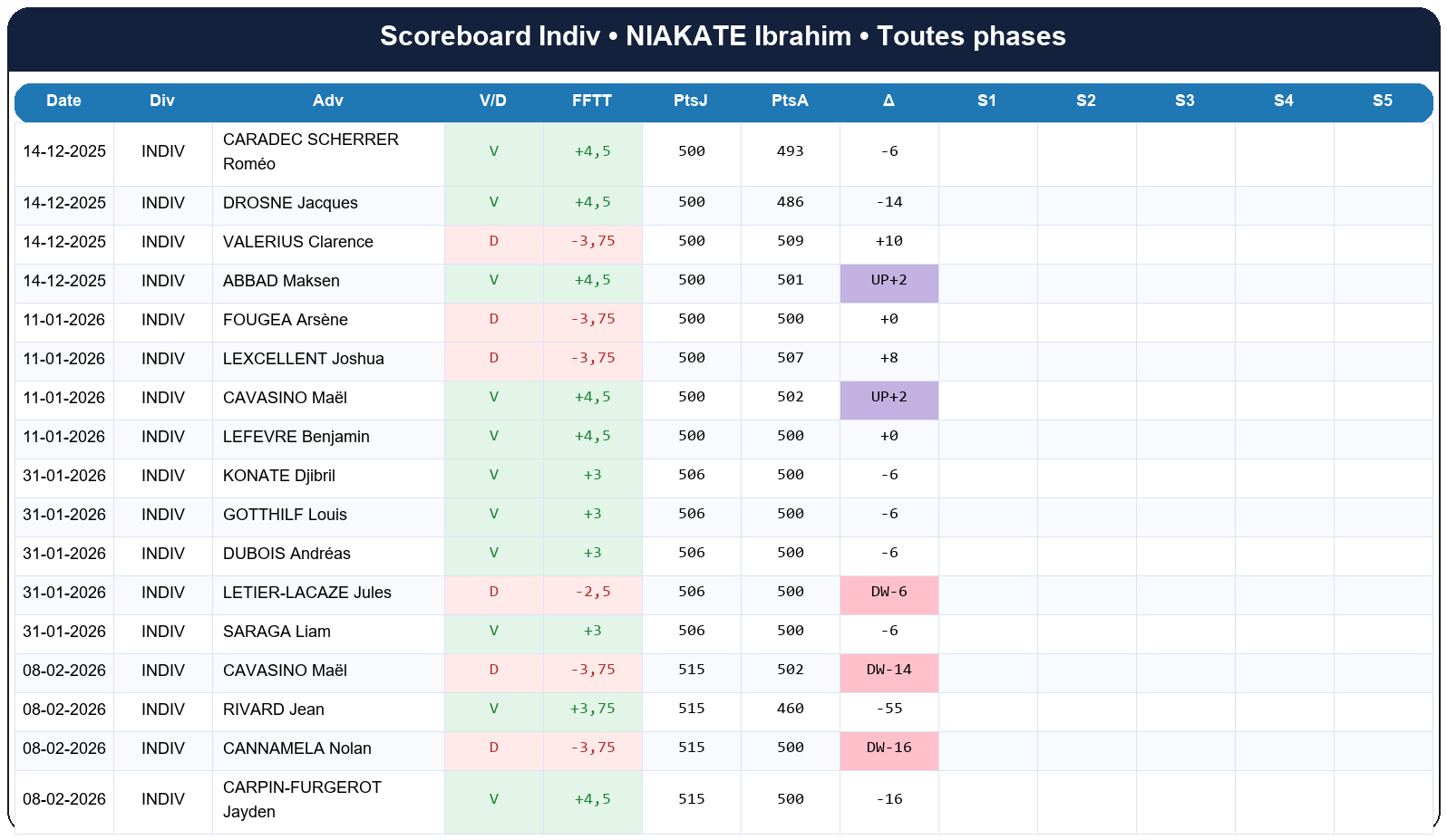The height and width of the screenshot is (840, 1447).
Task: Click the S1 column header
Action: 987,101
